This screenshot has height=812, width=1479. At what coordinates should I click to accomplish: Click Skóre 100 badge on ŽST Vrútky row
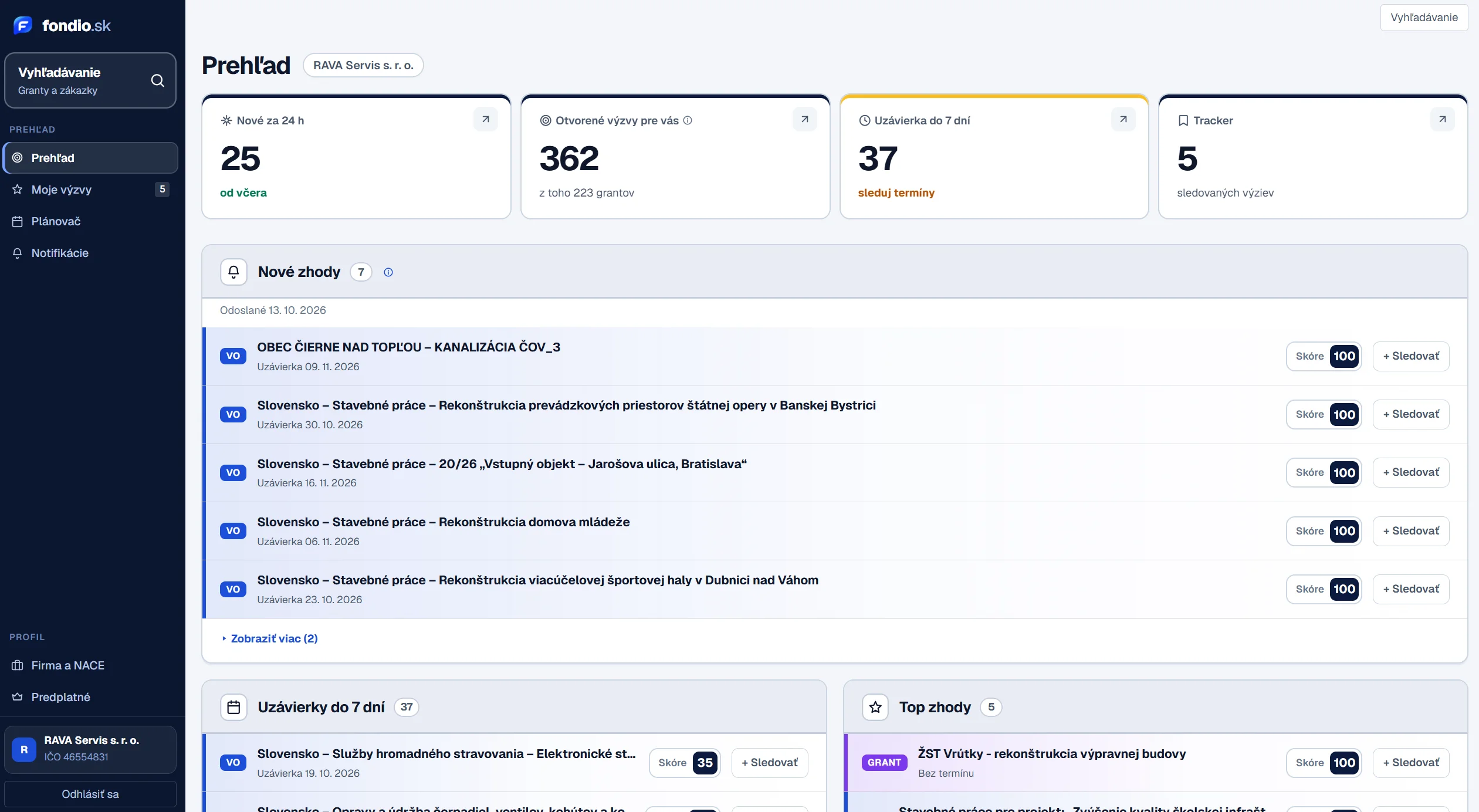(1324, 763)
